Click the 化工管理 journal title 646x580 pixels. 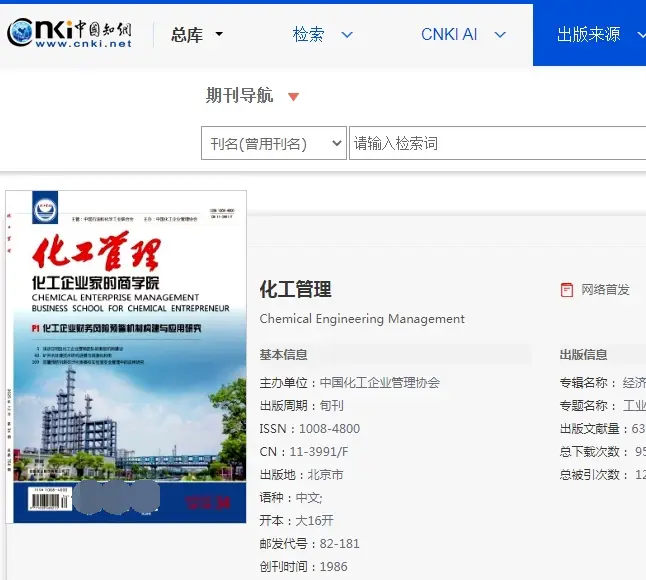(295, 289)
